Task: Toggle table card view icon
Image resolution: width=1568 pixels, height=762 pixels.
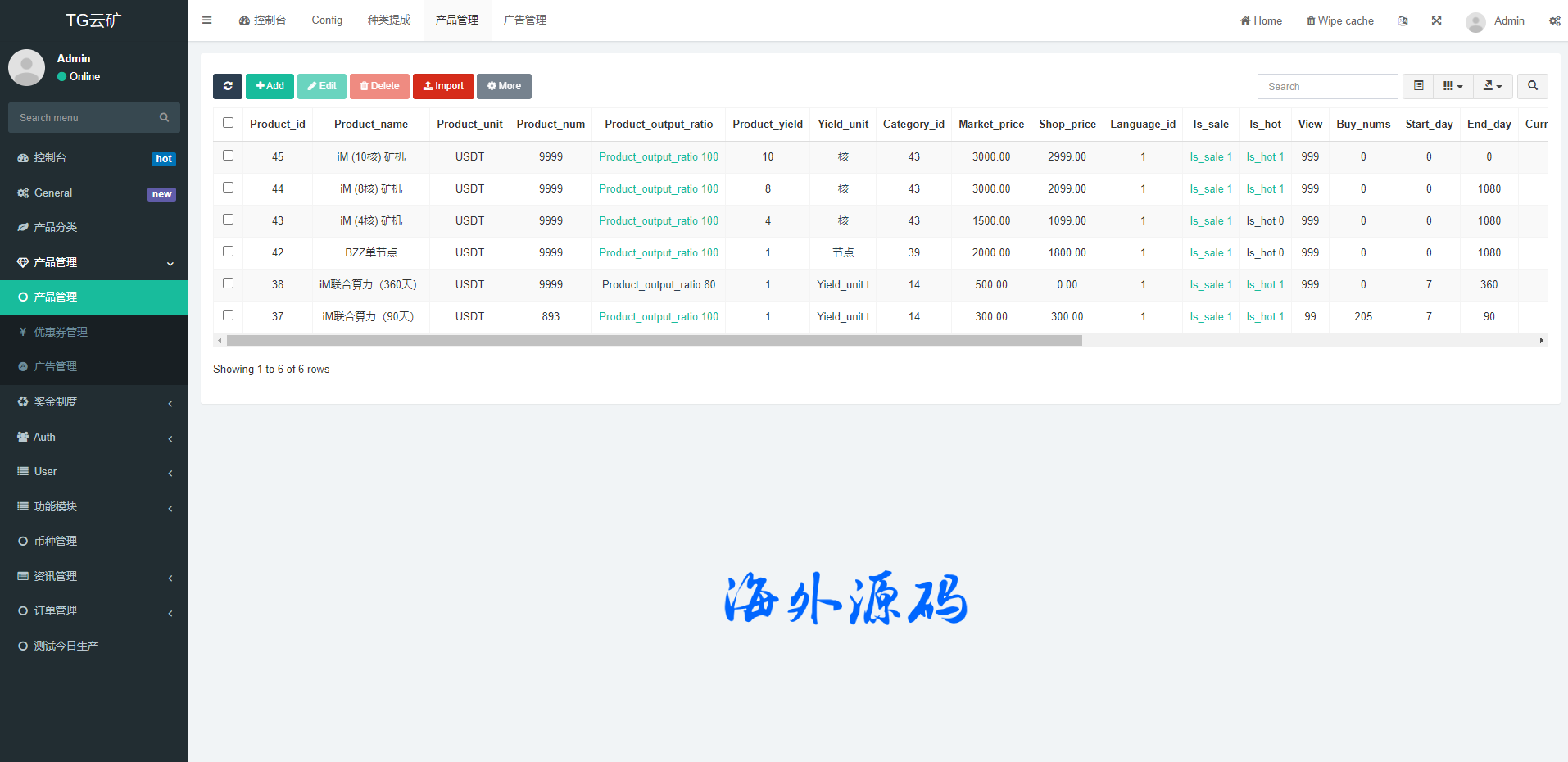Action: (1418, 86)
